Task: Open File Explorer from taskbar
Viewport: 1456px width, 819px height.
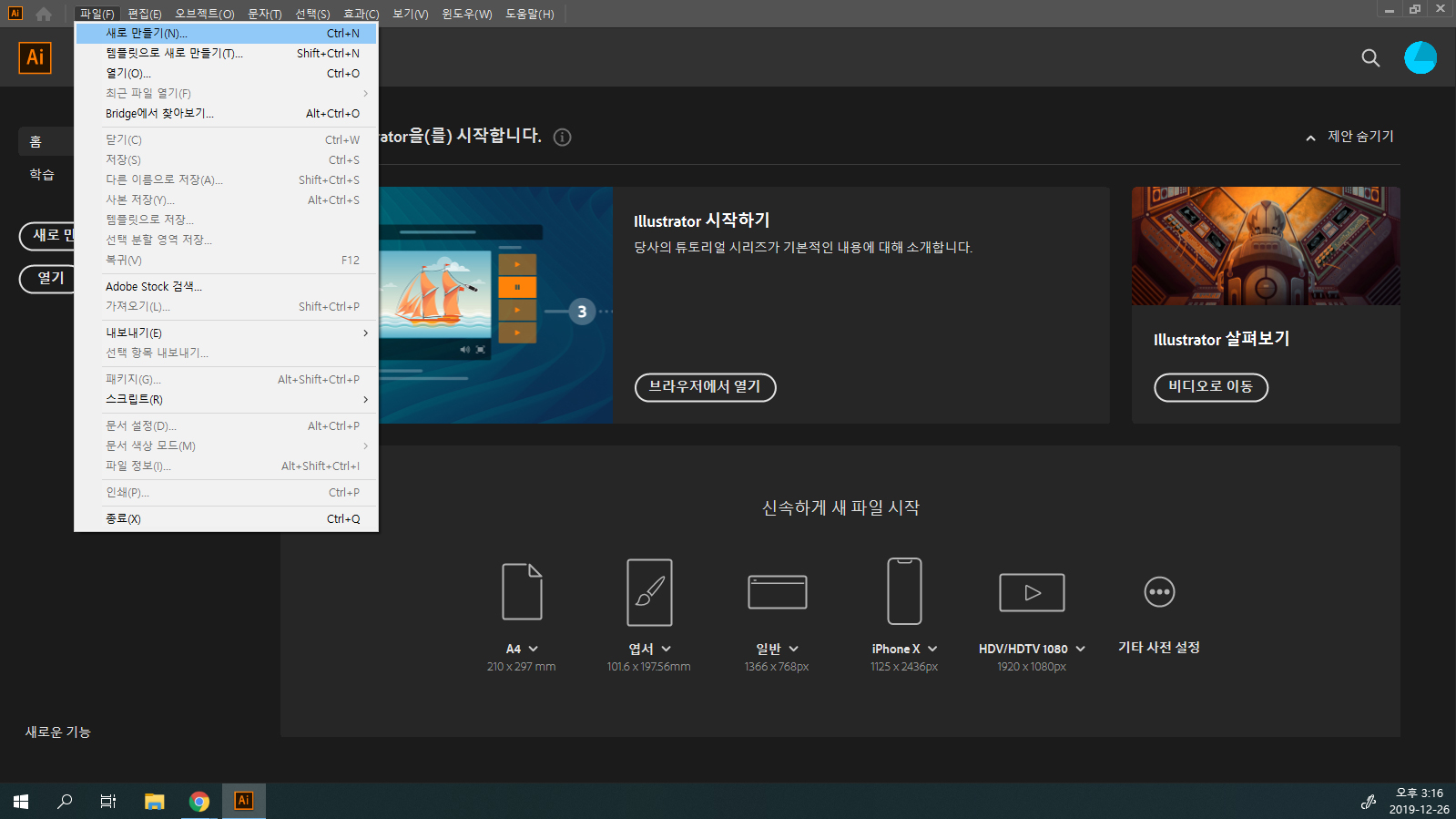Action: pos(154,801)
